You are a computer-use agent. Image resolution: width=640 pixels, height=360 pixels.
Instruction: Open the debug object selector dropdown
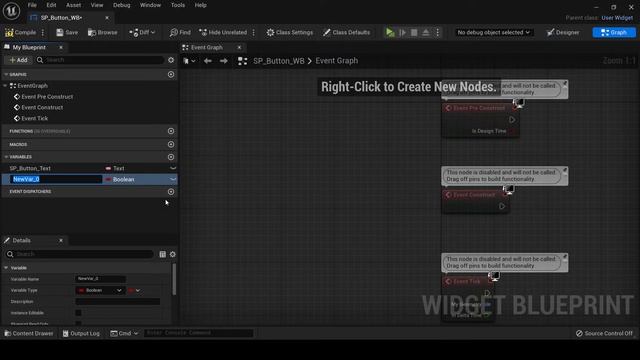coord(493,32)
